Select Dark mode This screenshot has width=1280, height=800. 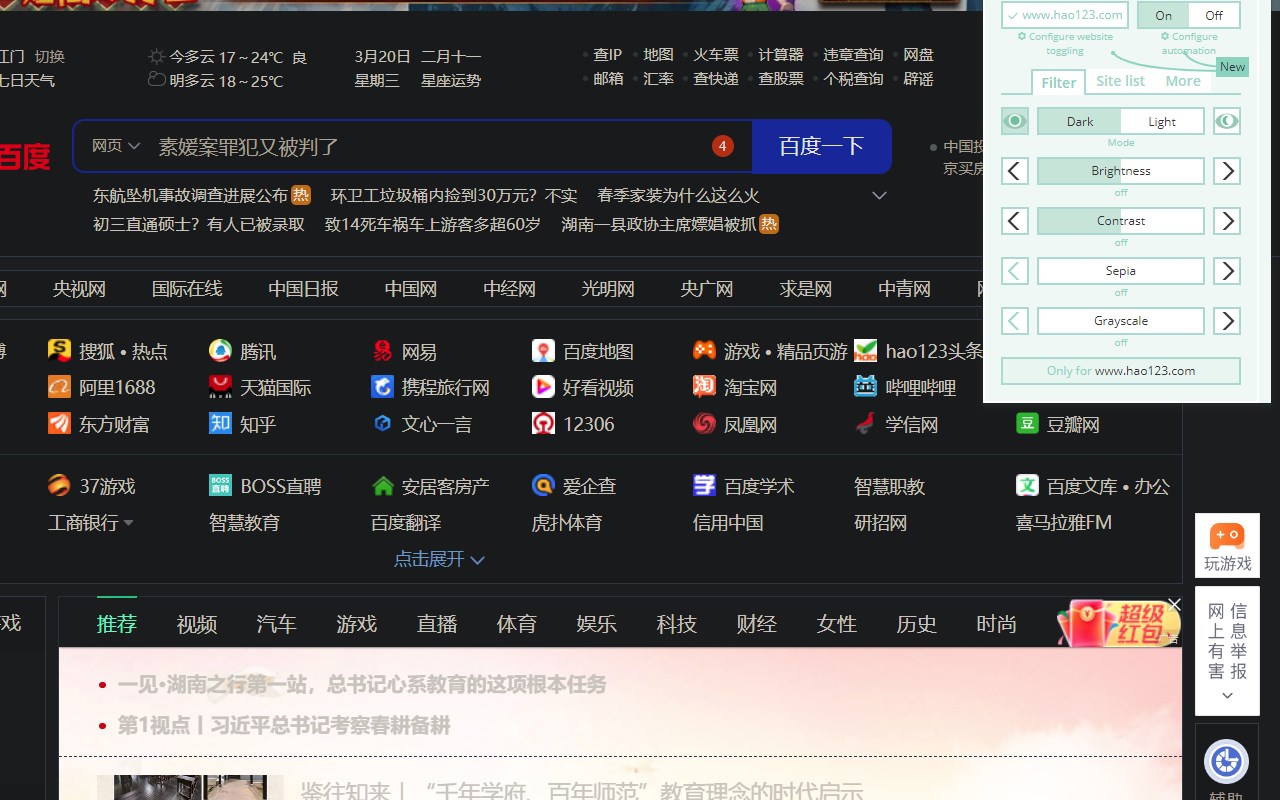1079,121
